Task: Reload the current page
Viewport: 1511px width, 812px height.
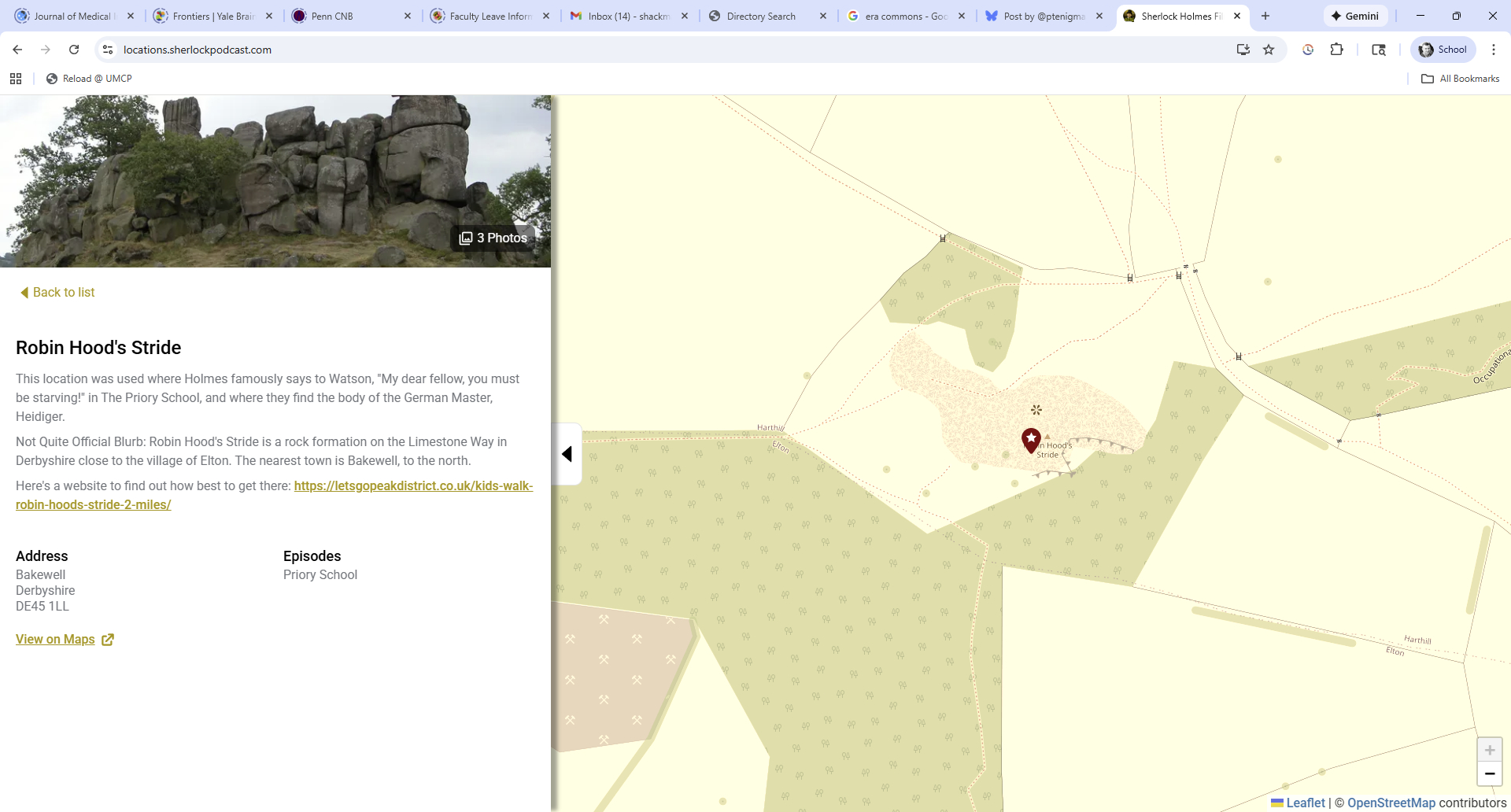Action: pyautogui.click(x=74, y=50)
